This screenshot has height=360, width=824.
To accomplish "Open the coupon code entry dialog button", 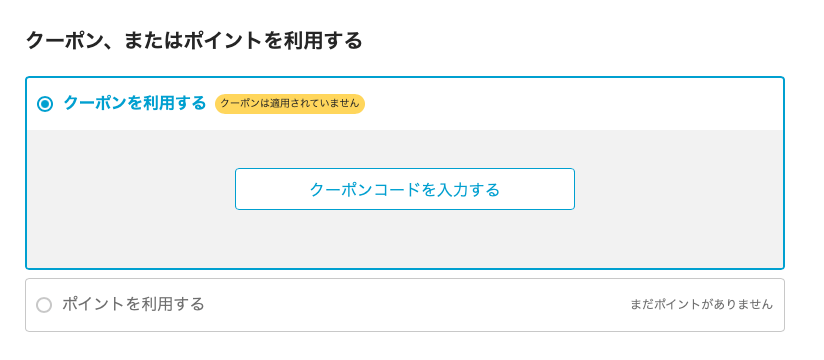I will pyautogui.click(x=405, y=189).
